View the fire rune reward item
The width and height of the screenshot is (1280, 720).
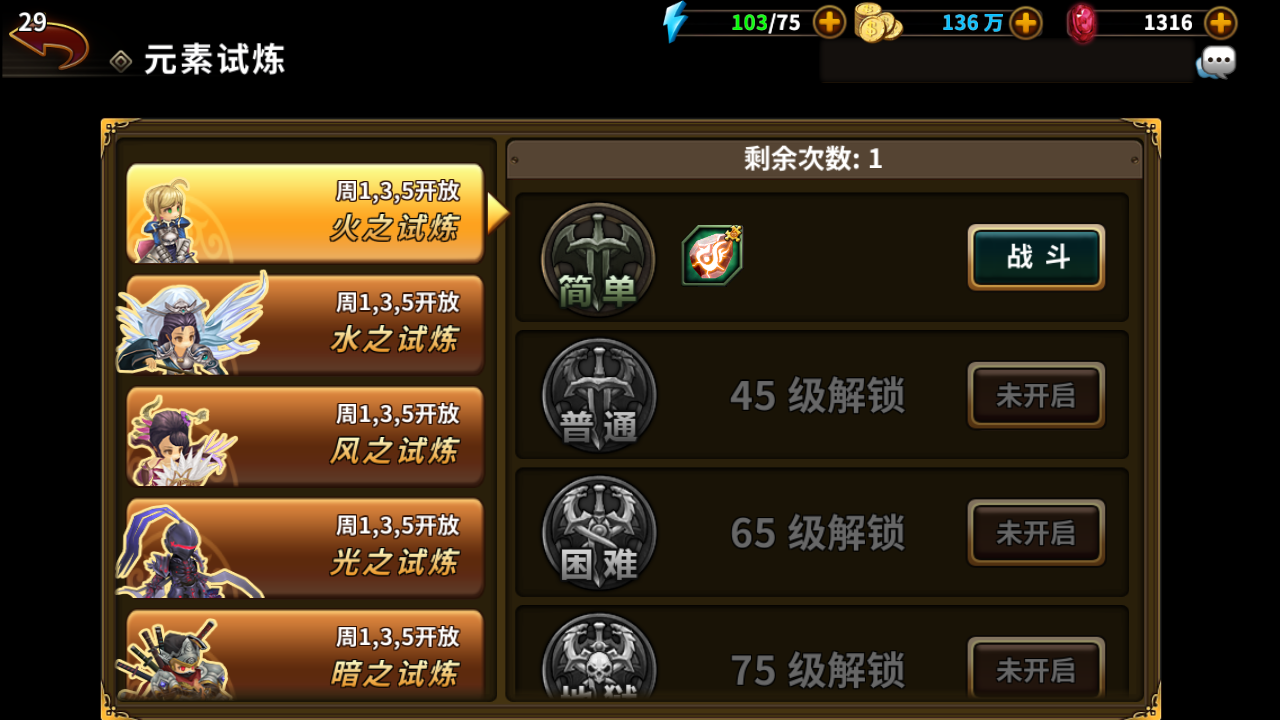712,255
